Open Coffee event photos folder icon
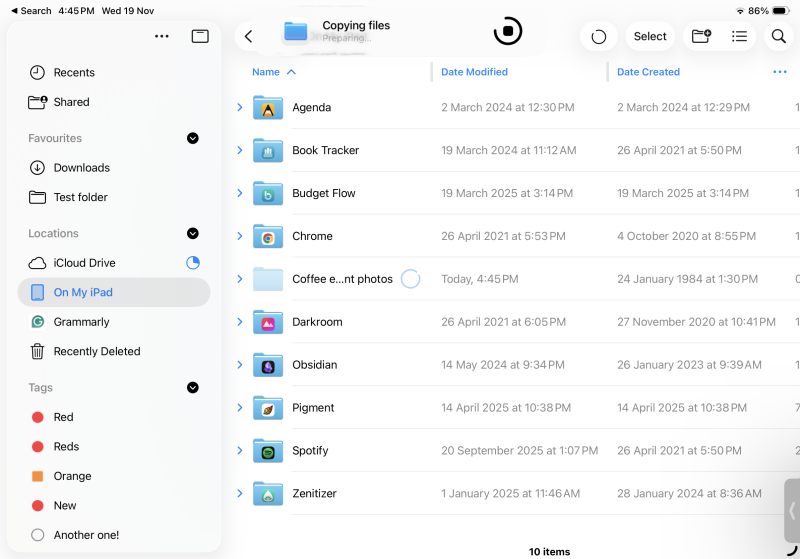800x559 pixels. [x=268, y=279]
